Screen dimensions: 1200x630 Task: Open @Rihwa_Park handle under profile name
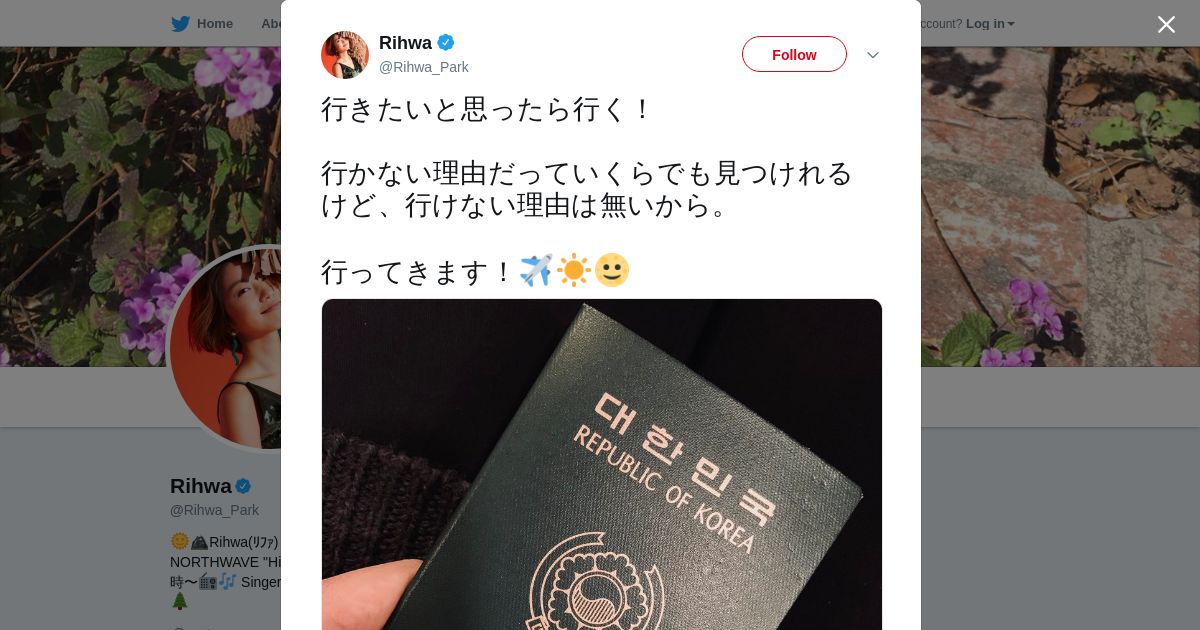214,510
